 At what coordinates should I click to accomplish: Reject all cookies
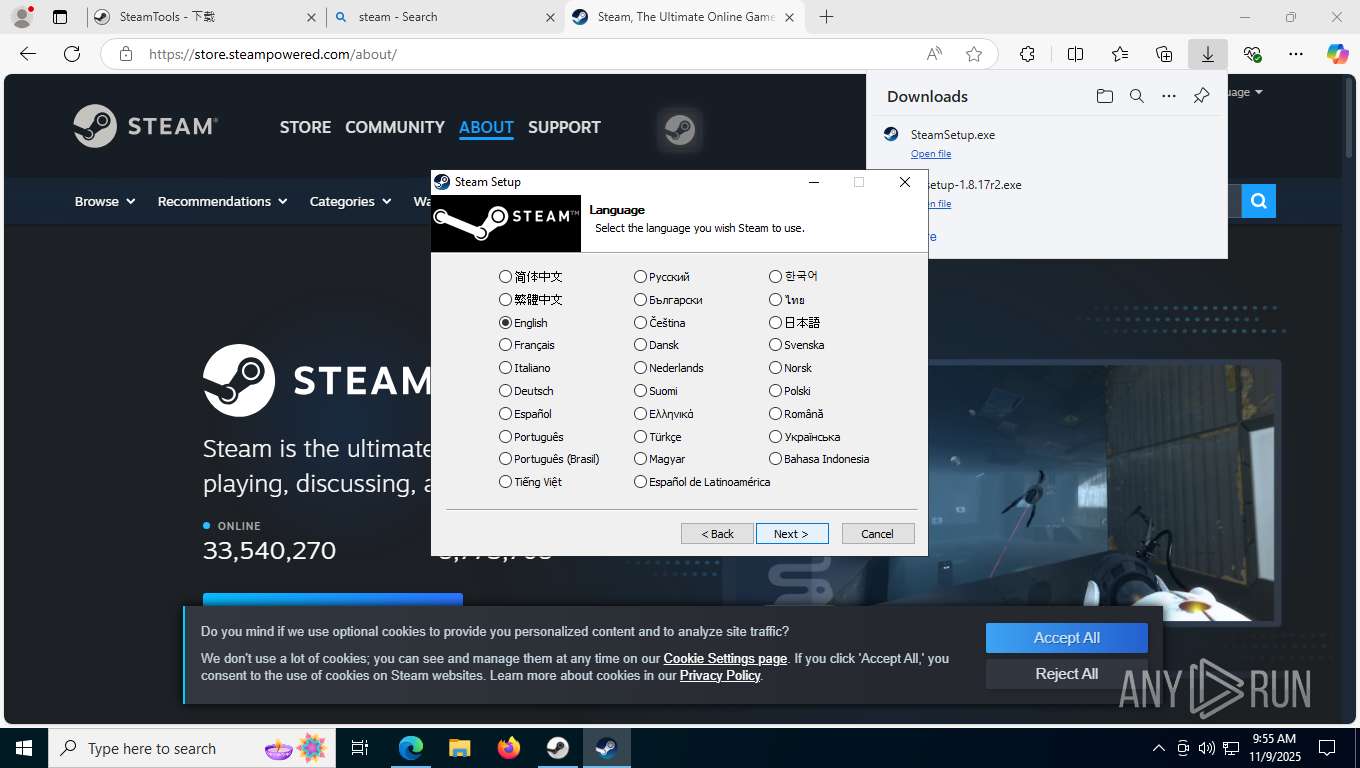[1066, 674]
